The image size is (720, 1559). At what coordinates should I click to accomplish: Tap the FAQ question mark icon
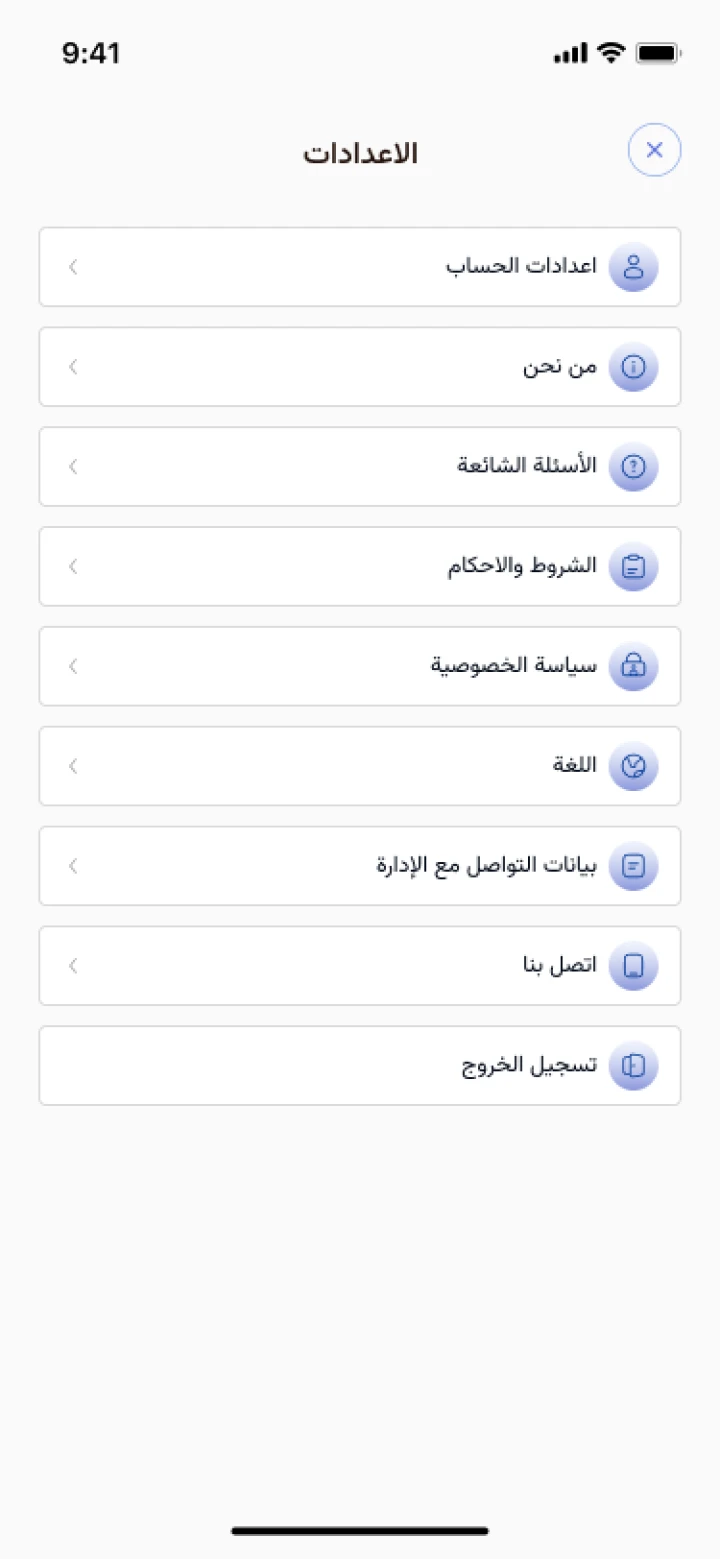tap(633, 467)
